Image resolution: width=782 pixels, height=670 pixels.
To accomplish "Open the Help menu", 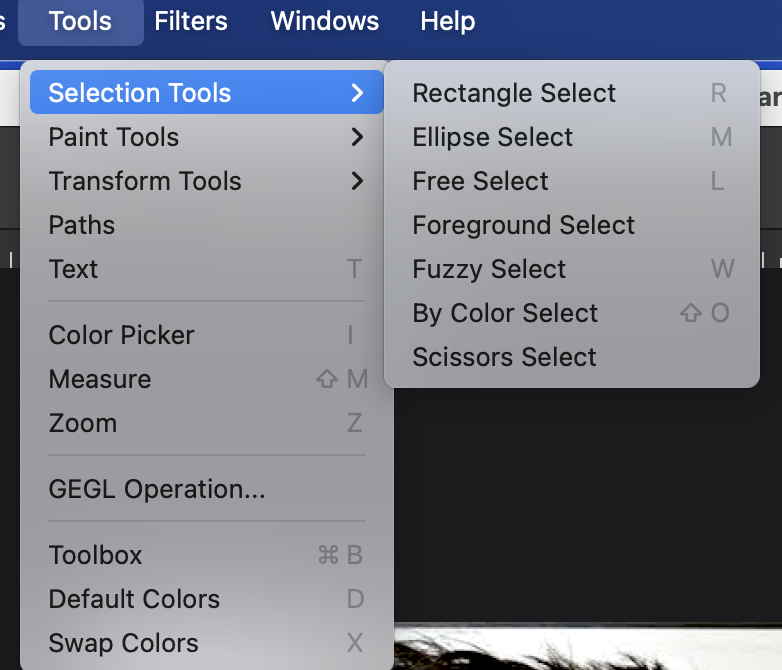I will click(x=447, y=21).
